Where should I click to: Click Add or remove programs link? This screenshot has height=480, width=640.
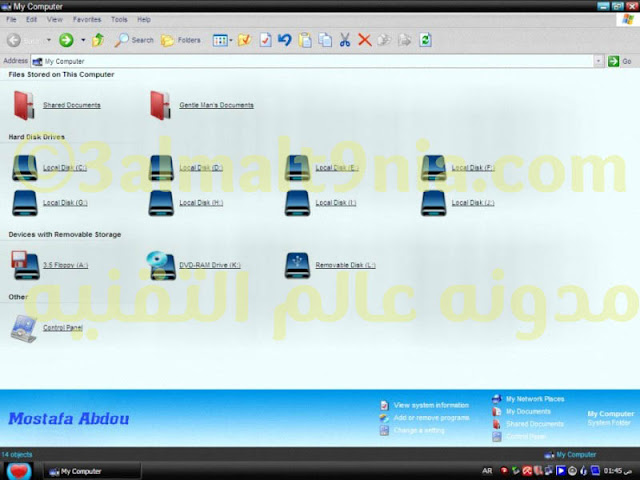tap(424, 418)
